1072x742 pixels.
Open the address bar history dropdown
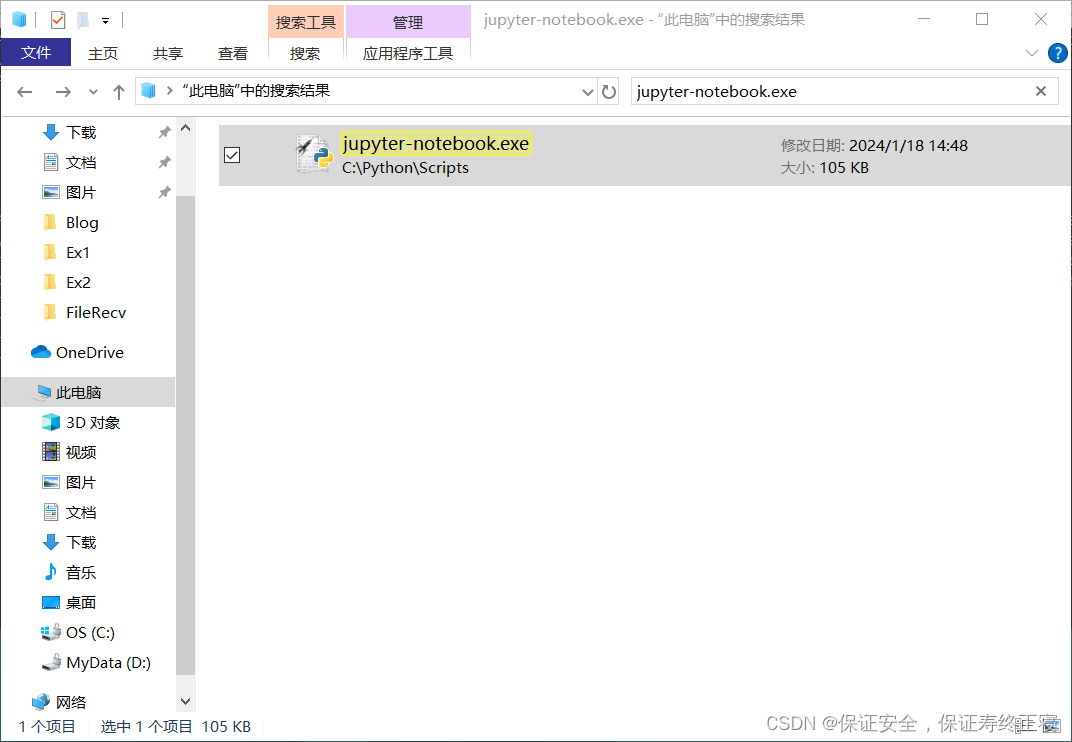click(x=587, y=92)
